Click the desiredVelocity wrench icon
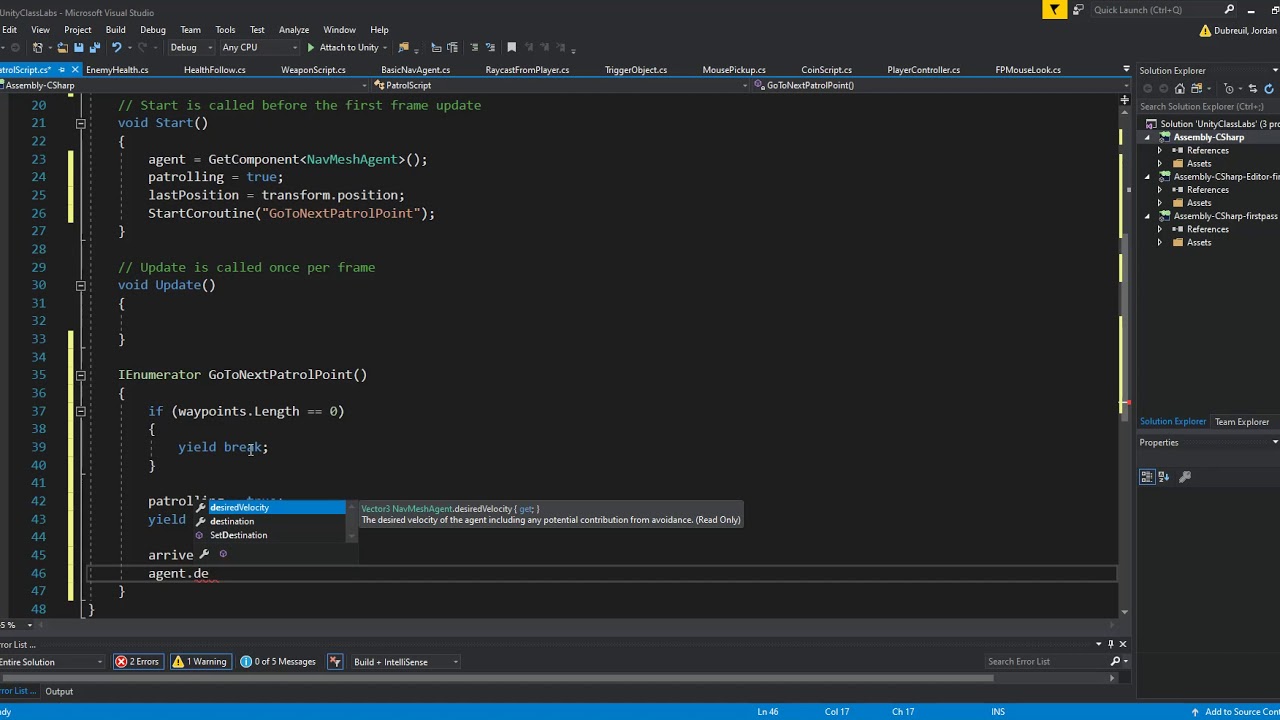Image resolution: width=1280 pixels, height=720 pixels. click(201, 508)
